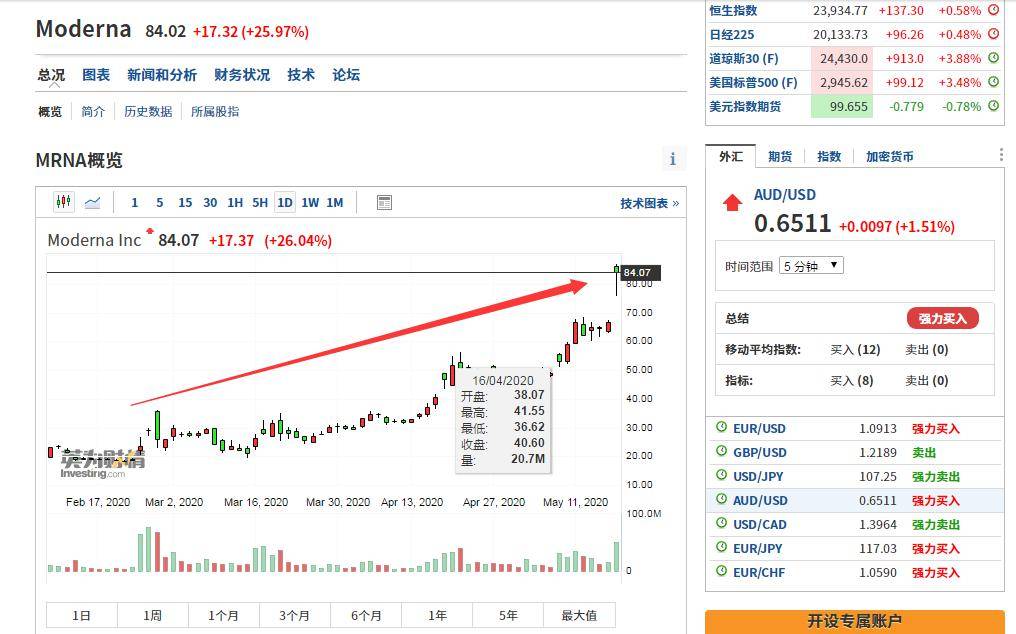
Task: Open the 时间范围 5 分钟 dropdown
Action: tap(811, 266)
